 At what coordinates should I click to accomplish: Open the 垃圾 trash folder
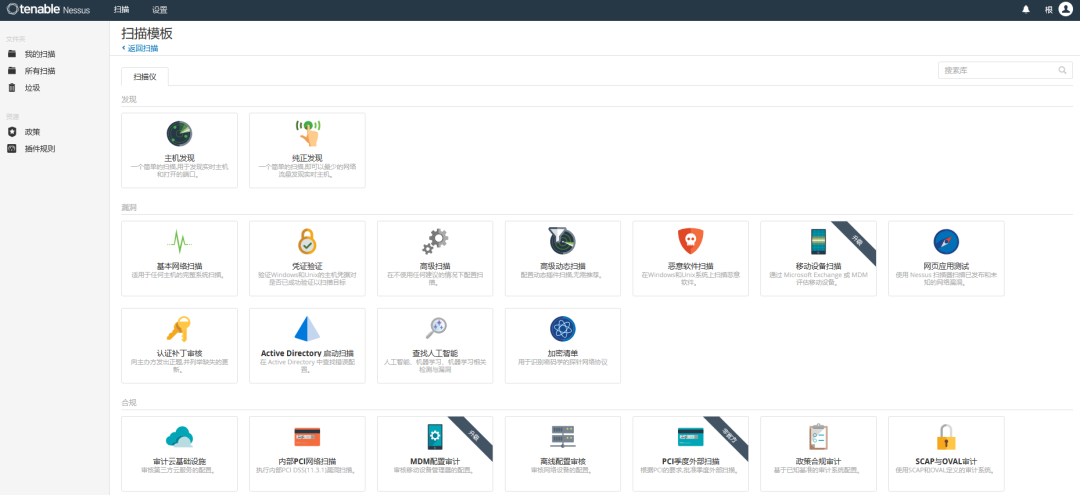pyautogui.click(x=32, y=87)
